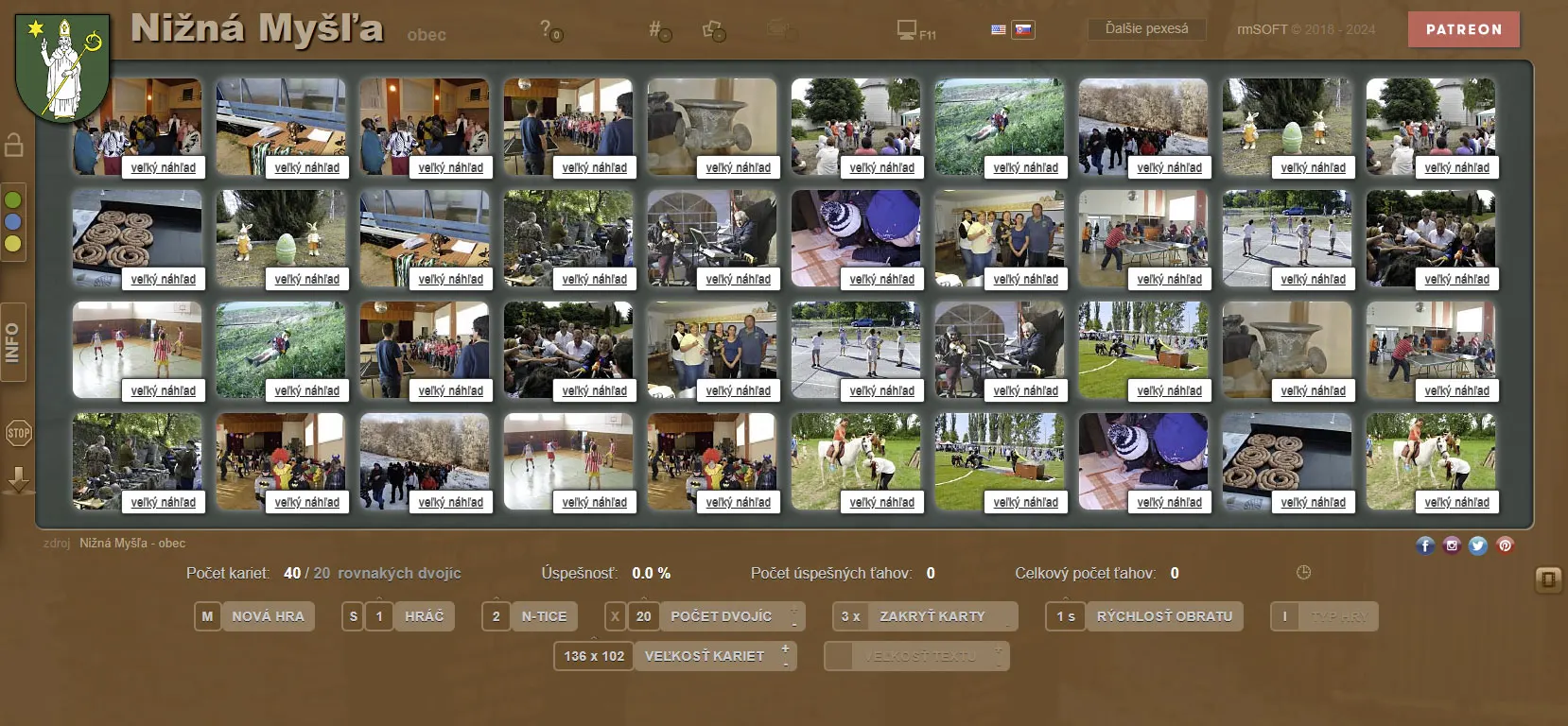Open the Facebook share icon
This screenshot has width=1568, height=726.
coord(1425,545)
